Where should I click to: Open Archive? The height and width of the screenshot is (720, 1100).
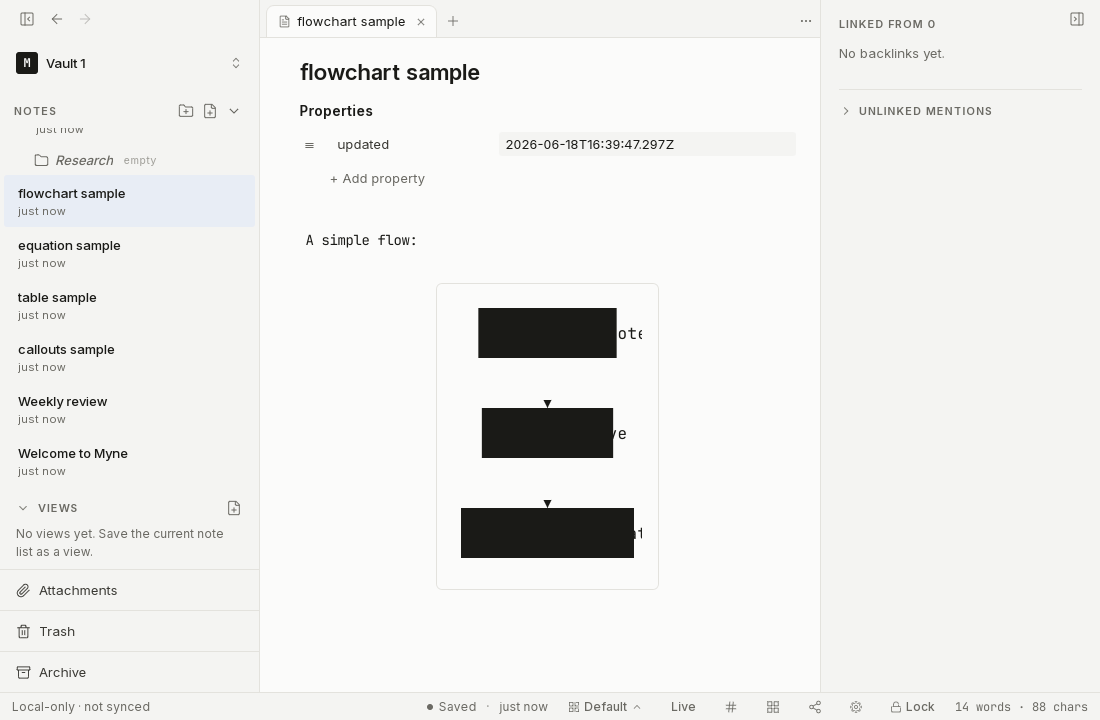tap(129, 672)
